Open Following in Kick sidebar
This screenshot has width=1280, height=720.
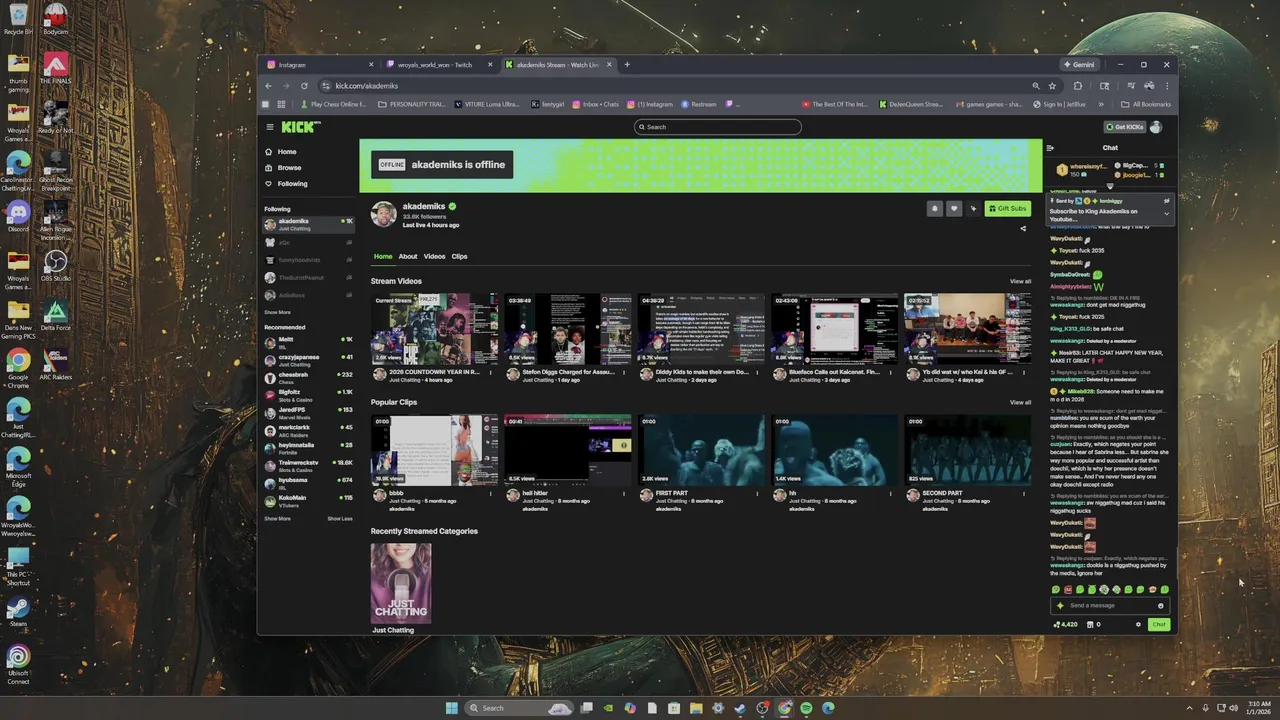[292, 184]
